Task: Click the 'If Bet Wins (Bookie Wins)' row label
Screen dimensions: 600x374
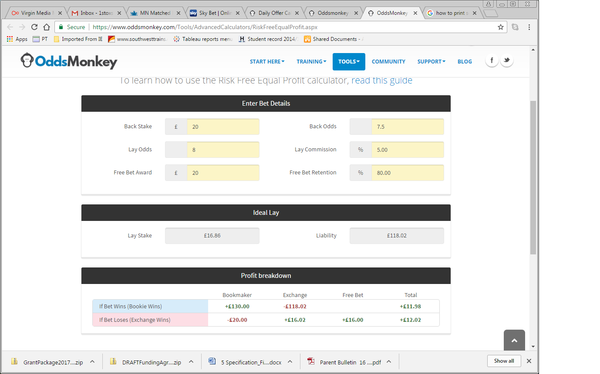Action: pos(130,306)
